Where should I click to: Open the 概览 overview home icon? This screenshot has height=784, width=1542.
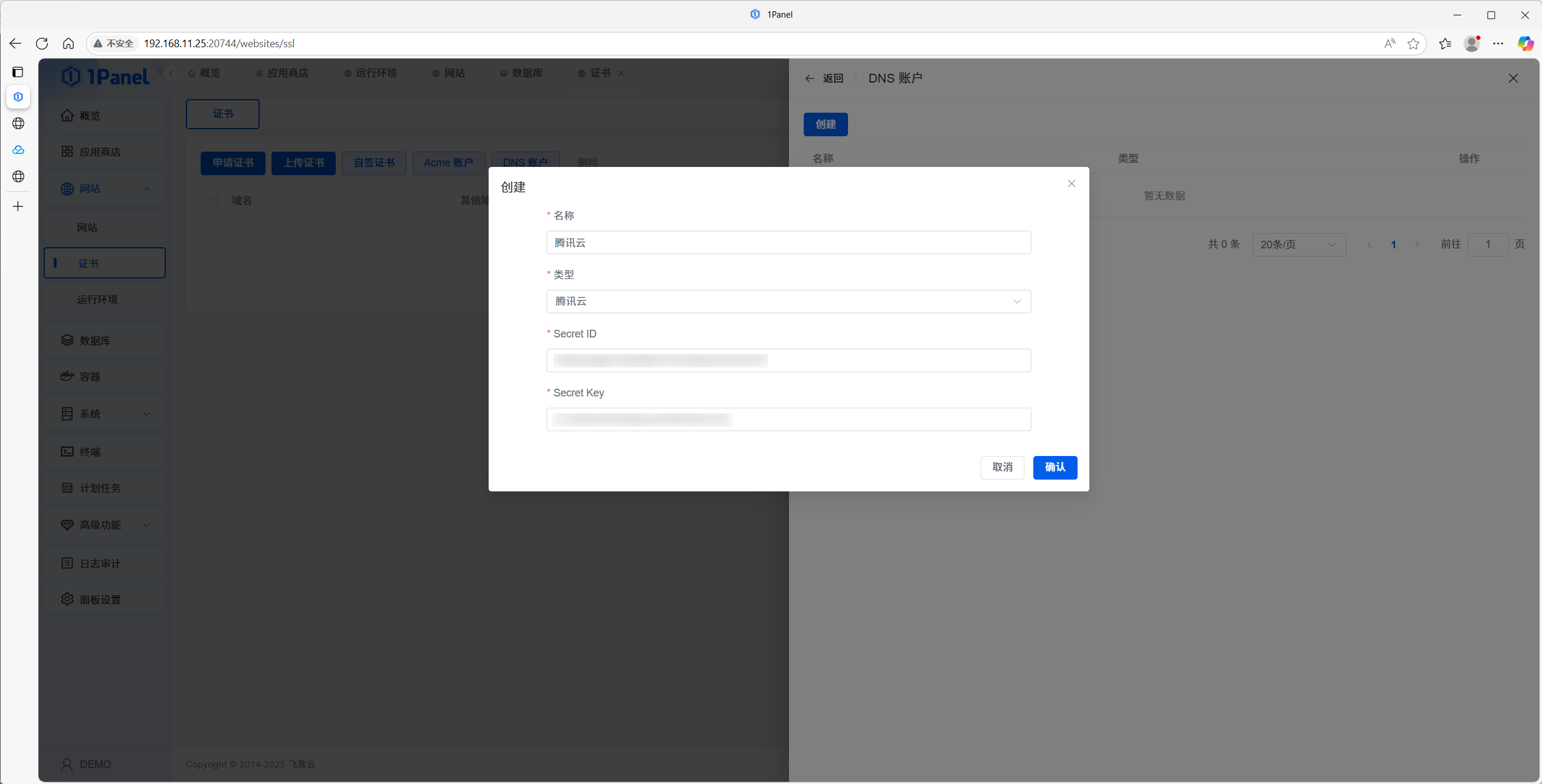click(x=68, y=115)
